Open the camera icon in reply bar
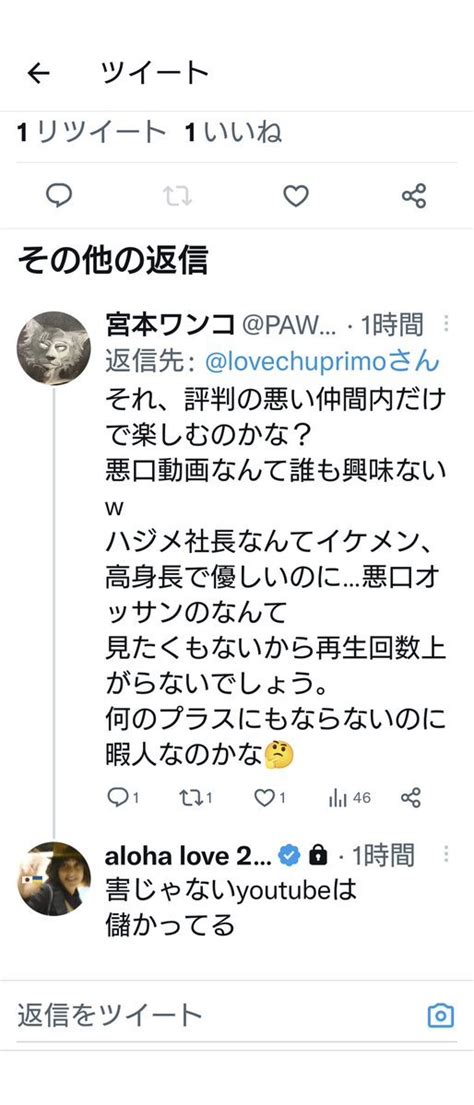Viewport: 474px width, 1105px height. [441, 1016]
